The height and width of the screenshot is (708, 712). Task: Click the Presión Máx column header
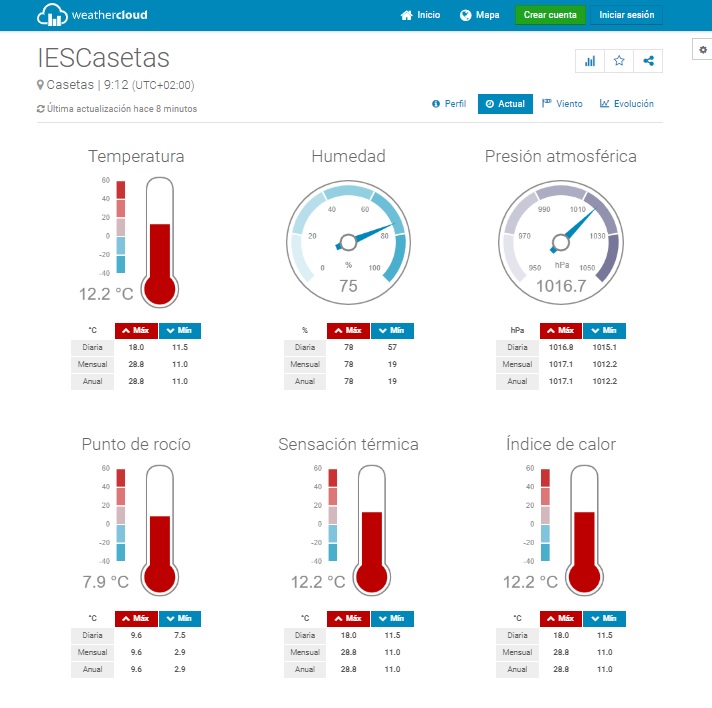(561, 330)
